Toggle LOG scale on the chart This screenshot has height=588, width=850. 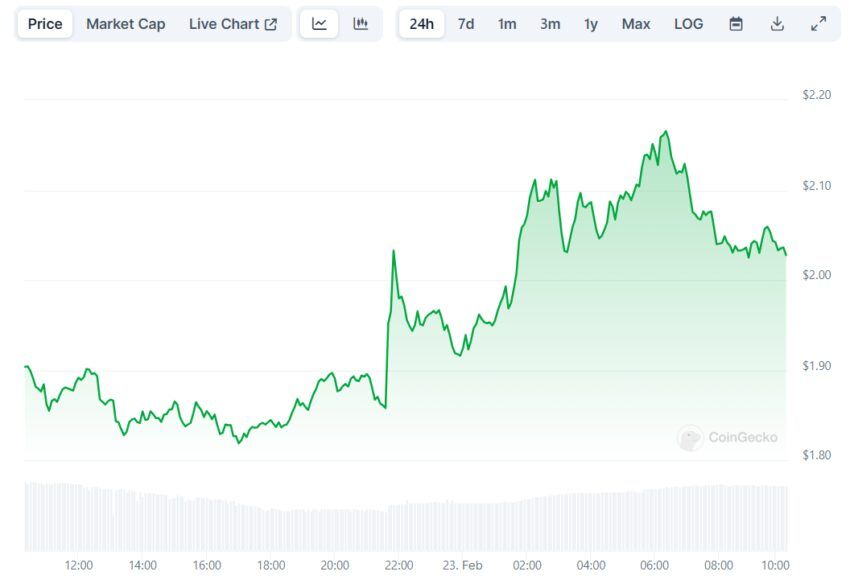tap(688, 24)
